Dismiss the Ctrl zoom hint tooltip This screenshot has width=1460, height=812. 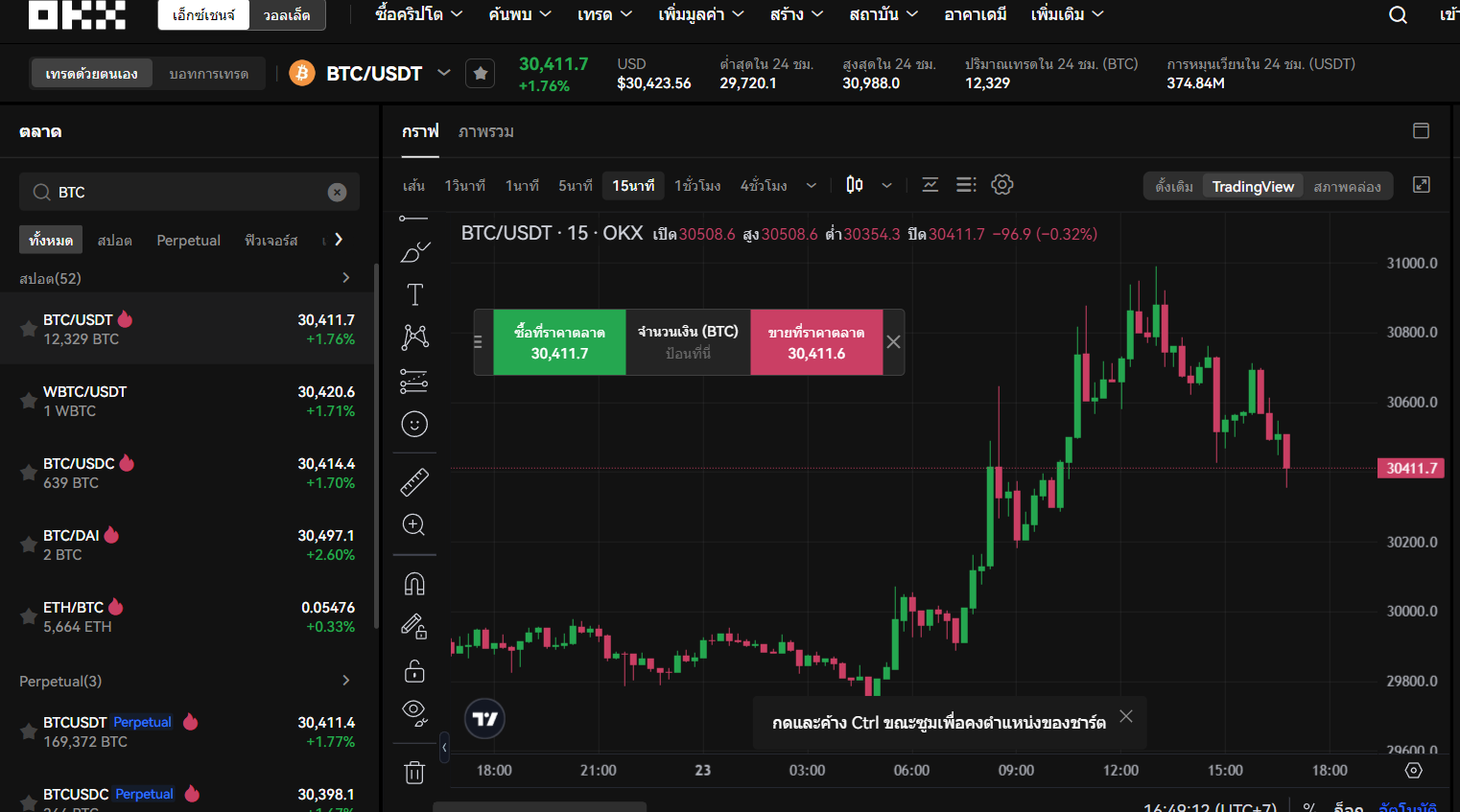coord(1126,716)
